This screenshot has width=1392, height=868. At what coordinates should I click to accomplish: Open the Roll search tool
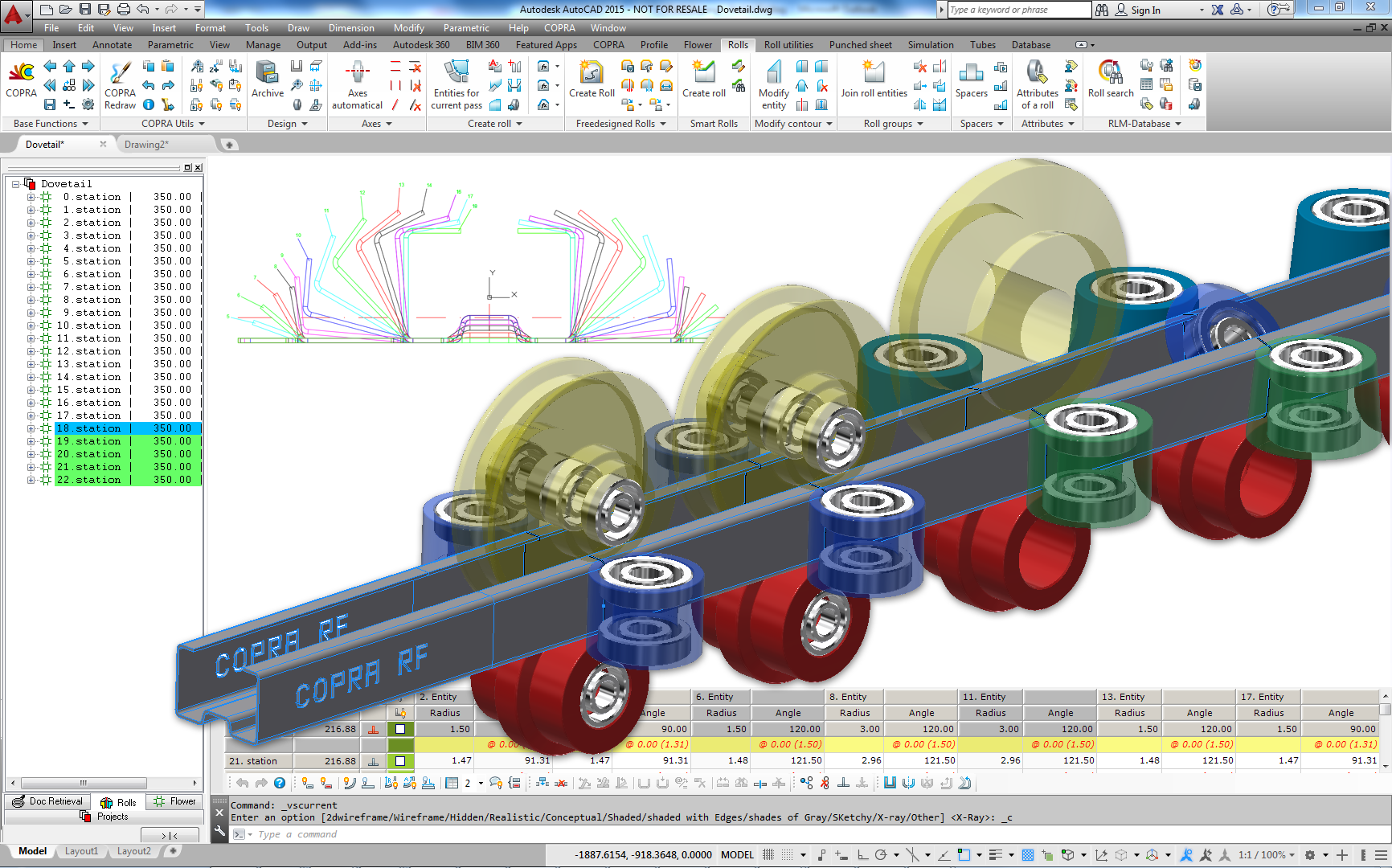coord(1111,72)
